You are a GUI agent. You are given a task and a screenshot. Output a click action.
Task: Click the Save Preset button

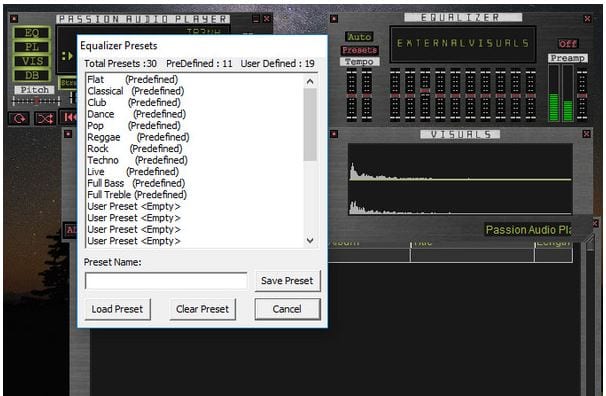tap(287, 281)
